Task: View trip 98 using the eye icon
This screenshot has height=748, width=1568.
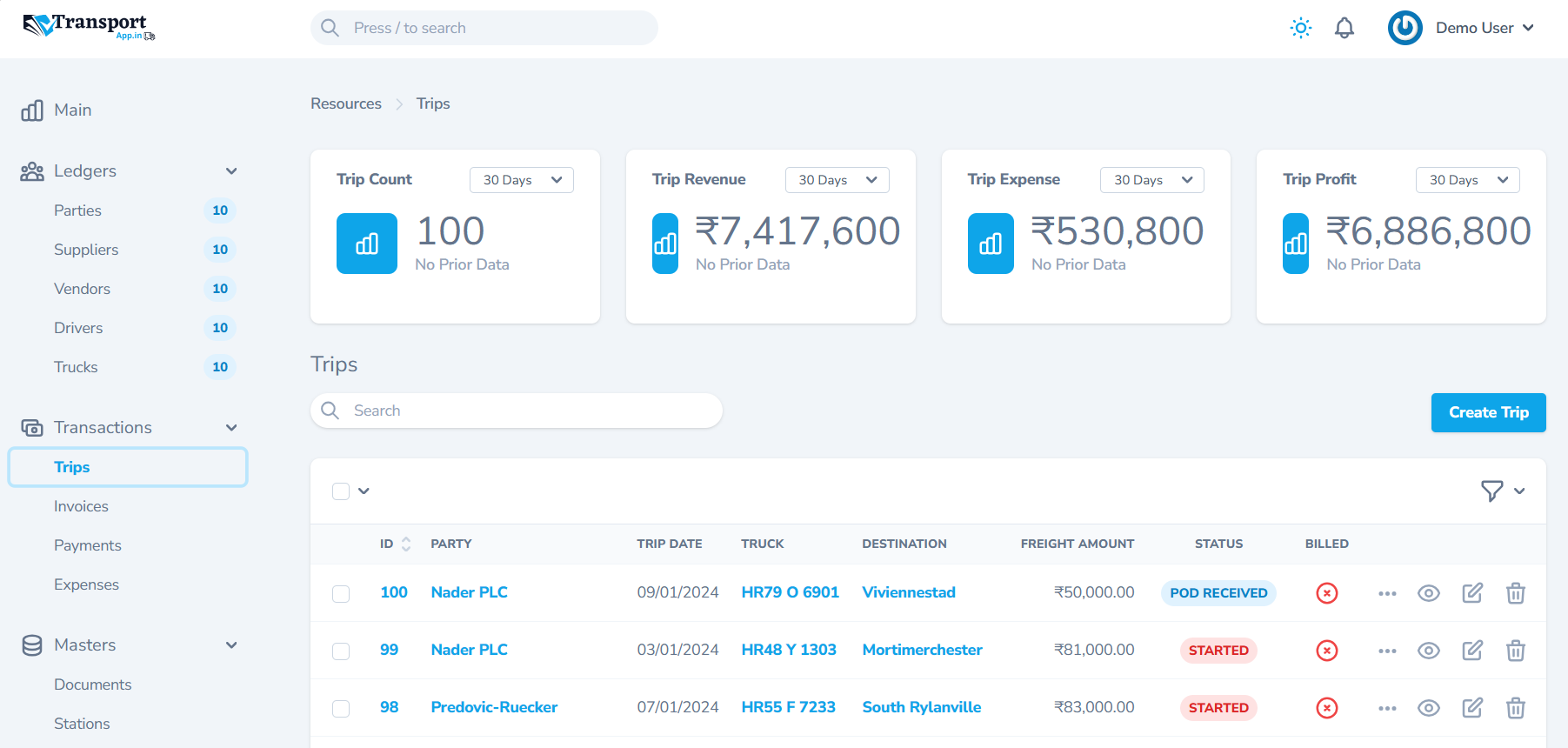Action: coord(1428,708)
